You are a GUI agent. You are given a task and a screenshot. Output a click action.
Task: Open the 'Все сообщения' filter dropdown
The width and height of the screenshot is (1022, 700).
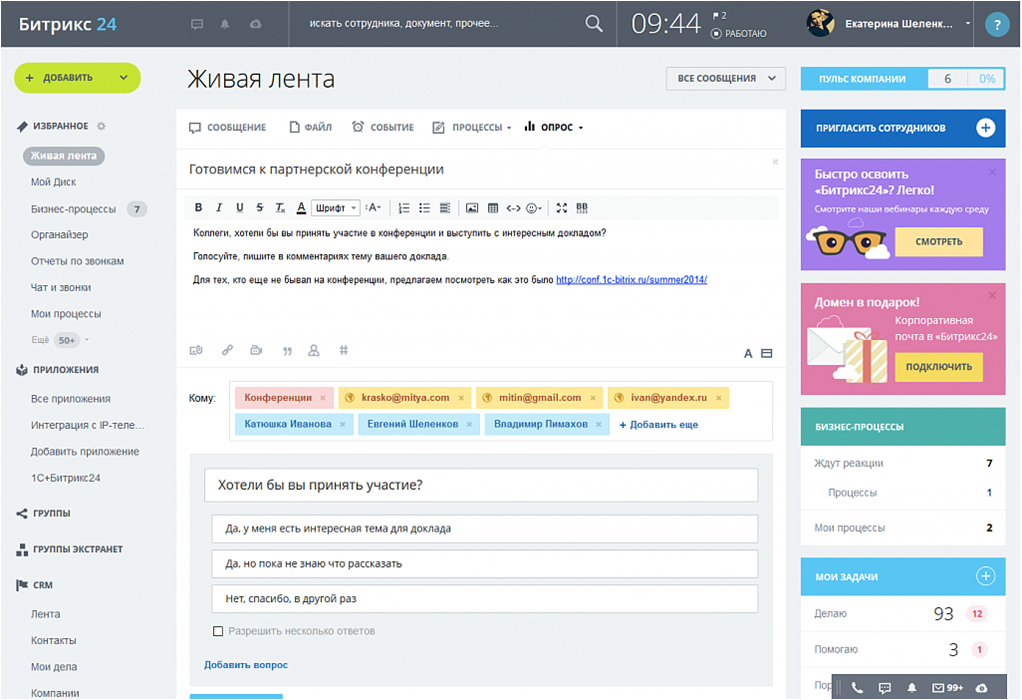tap(725, 78)
